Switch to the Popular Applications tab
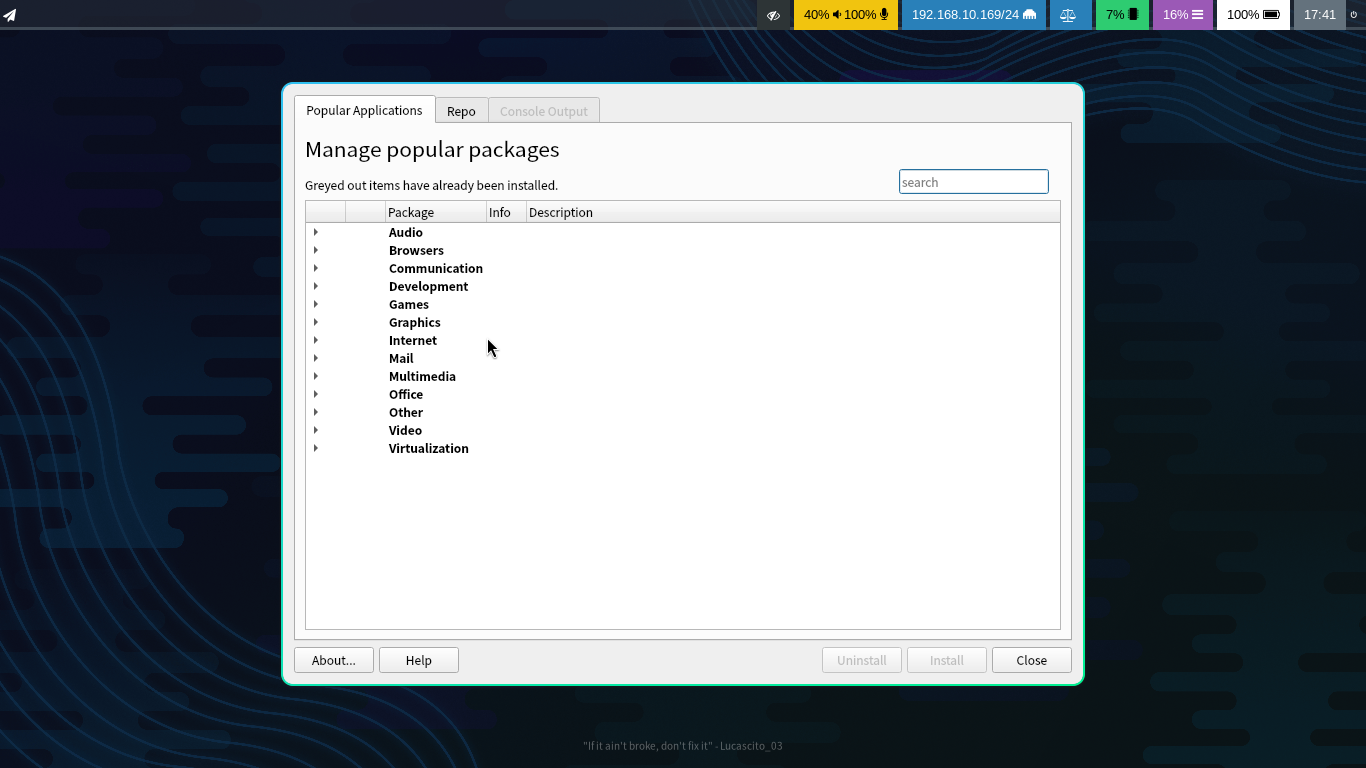This screenshot has width=1366, height=768. [364, 110]
